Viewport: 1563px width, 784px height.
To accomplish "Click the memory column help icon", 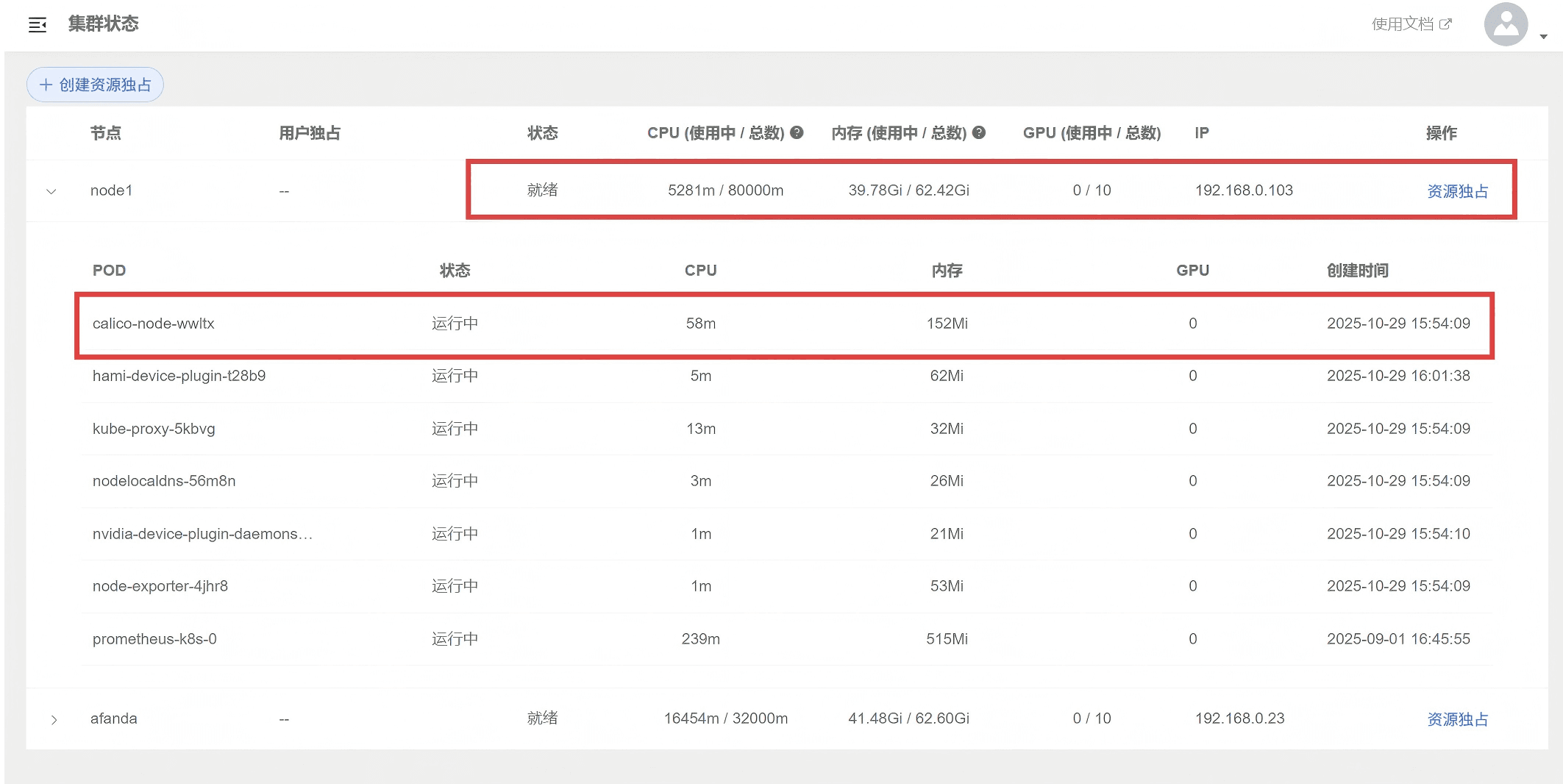I will (x=979, y=132).
